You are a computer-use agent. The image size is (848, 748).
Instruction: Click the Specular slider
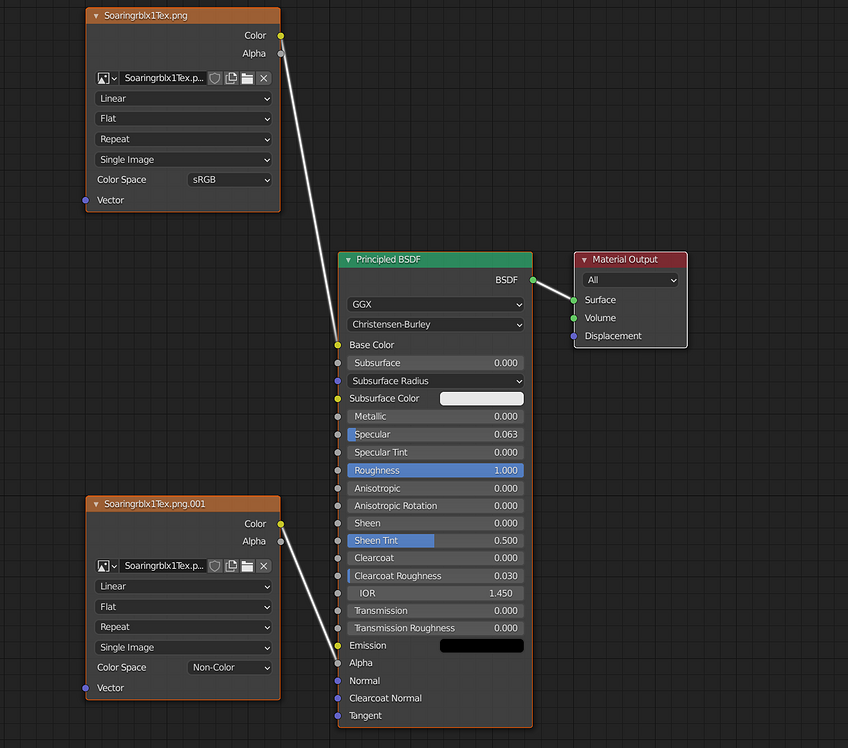435,435
